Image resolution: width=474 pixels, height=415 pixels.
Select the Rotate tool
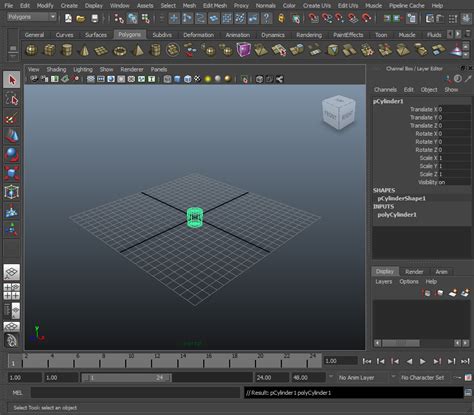[12, 155]
